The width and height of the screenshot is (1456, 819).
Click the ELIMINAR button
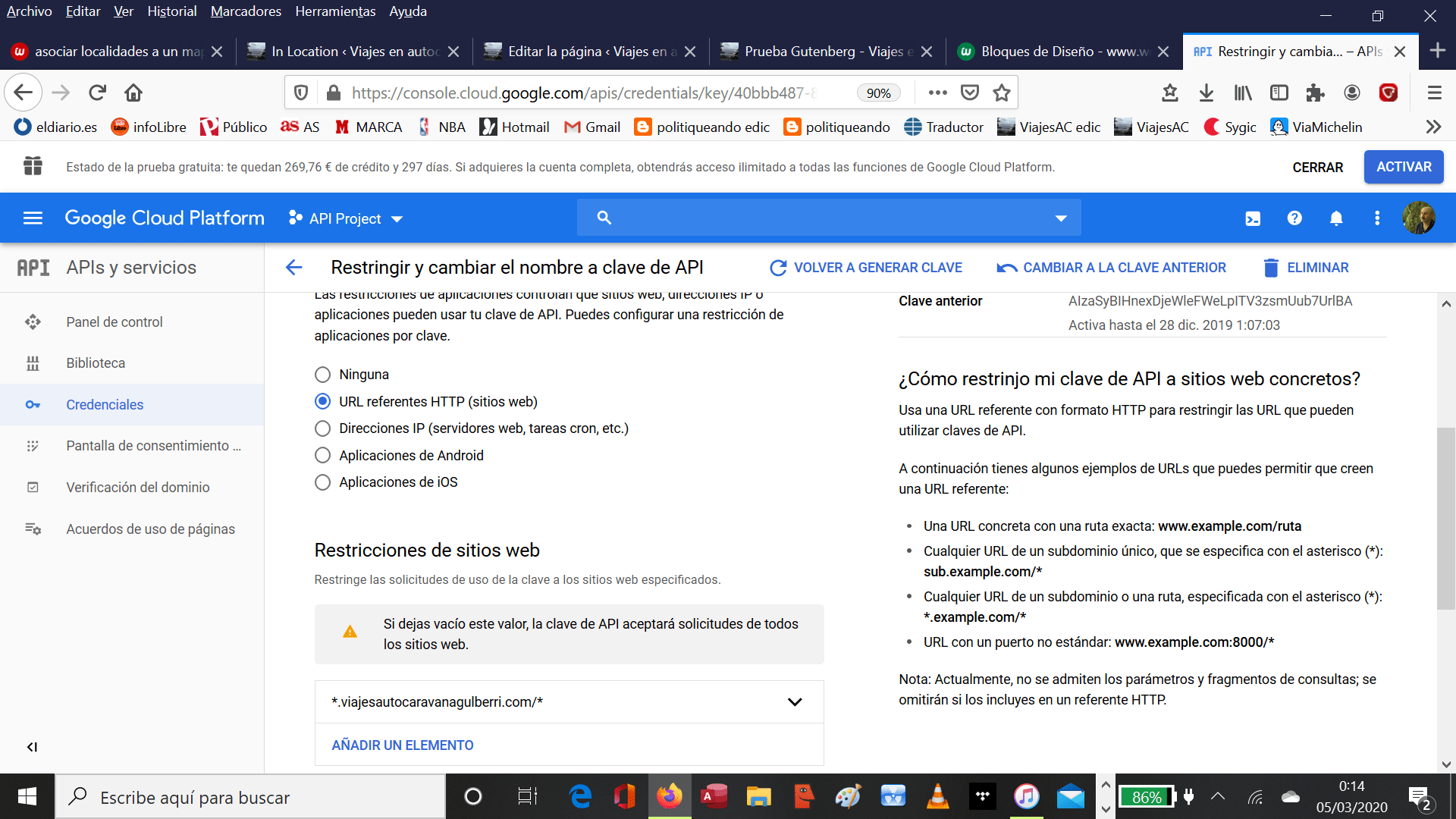point(1306,268)
